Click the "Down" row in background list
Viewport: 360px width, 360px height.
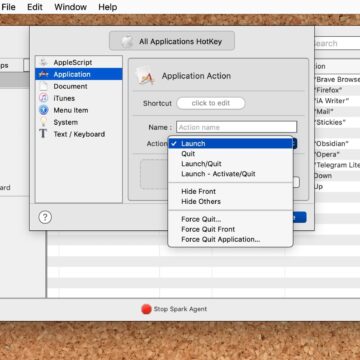(337, 176)
